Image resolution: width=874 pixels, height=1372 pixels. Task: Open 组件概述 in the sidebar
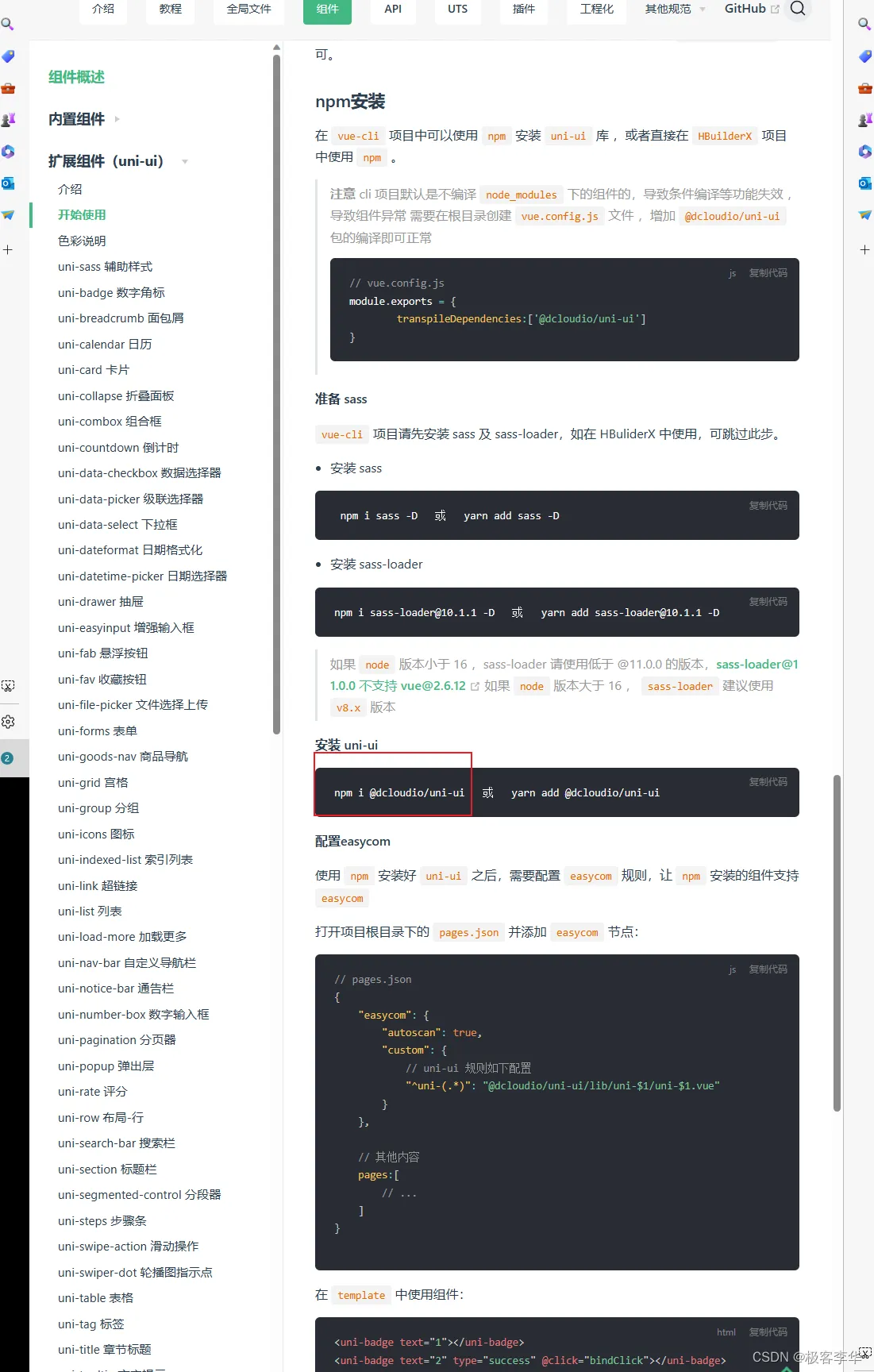76,77
